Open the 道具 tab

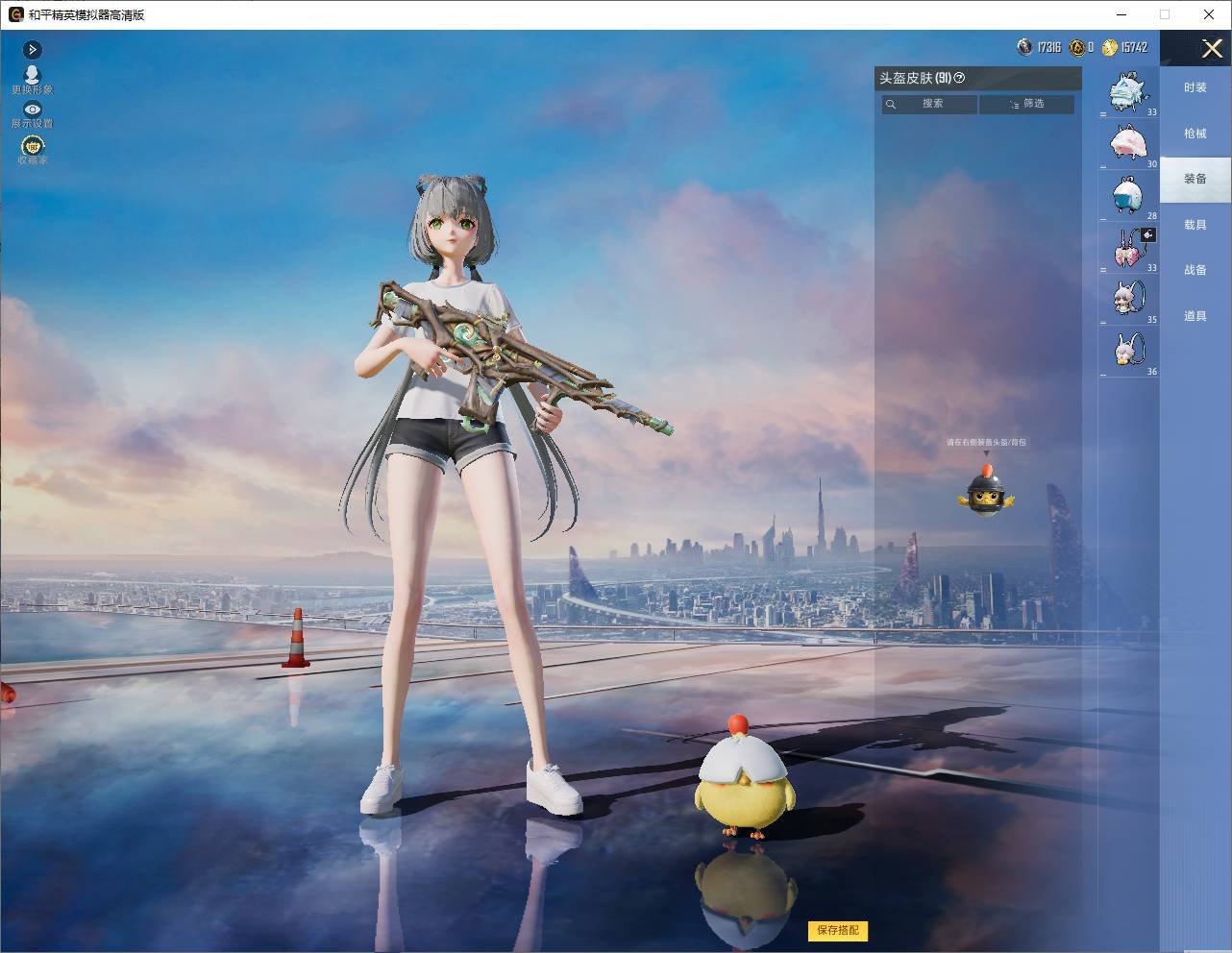(x=1195, y=316)
